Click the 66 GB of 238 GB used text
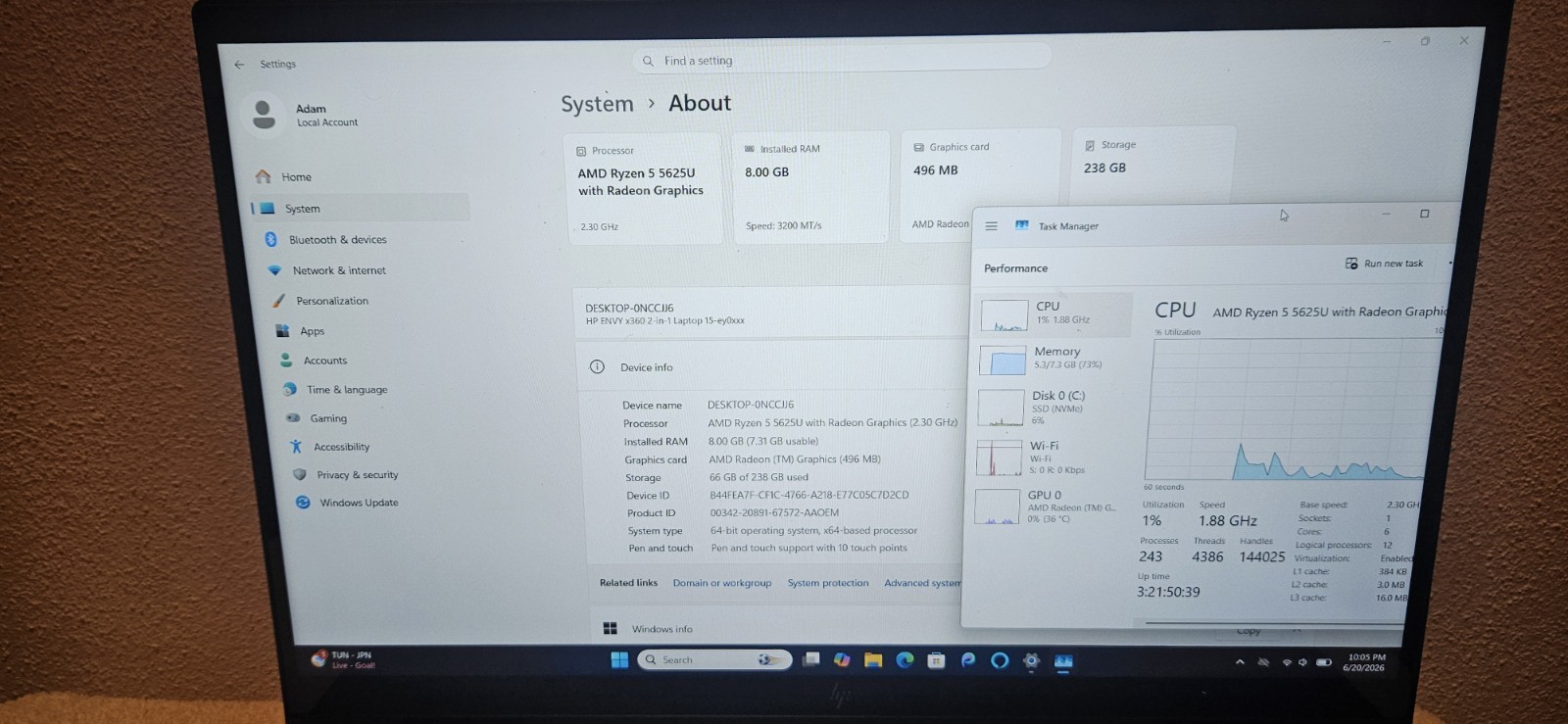 759,478
